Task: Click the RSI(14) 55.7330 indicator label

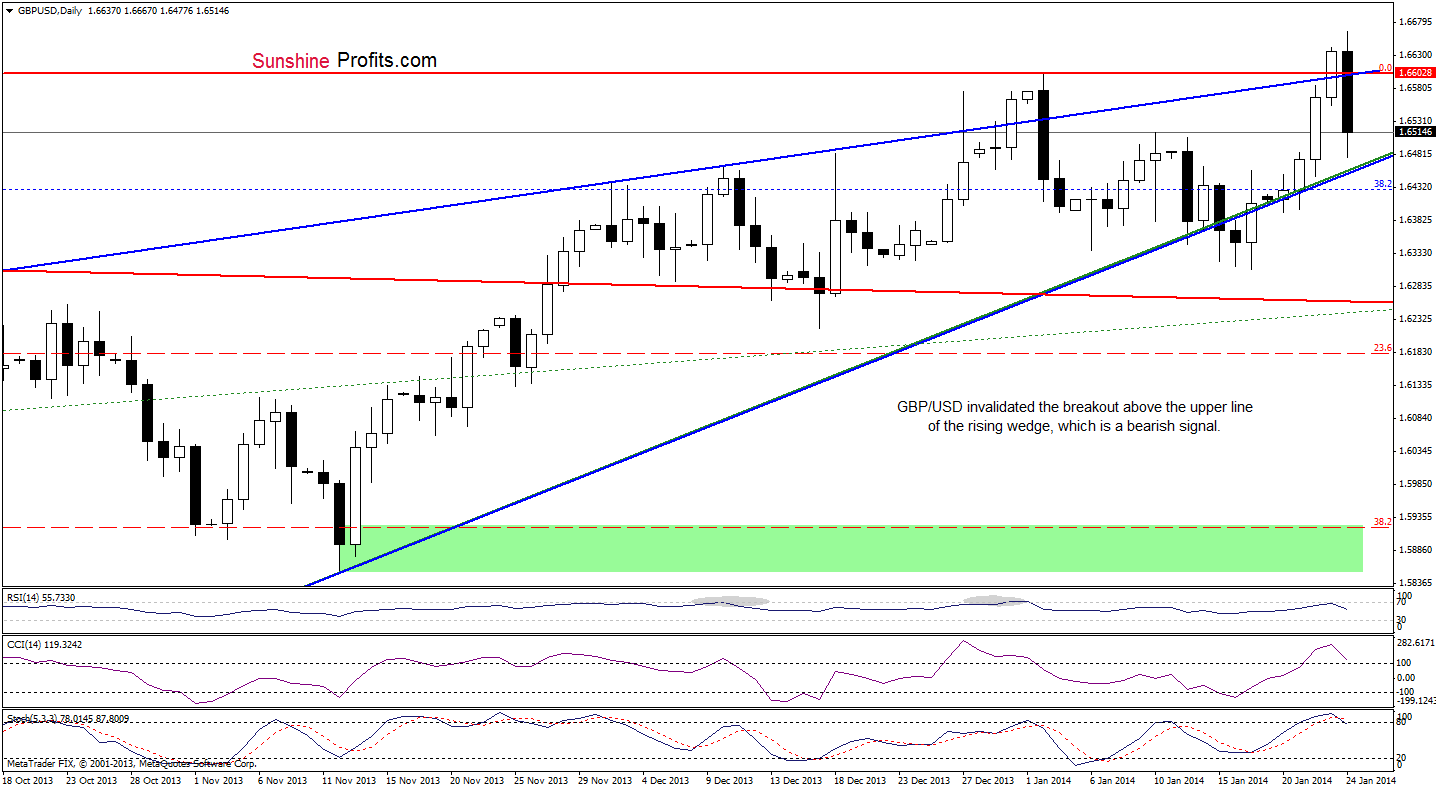Action: 39,597
